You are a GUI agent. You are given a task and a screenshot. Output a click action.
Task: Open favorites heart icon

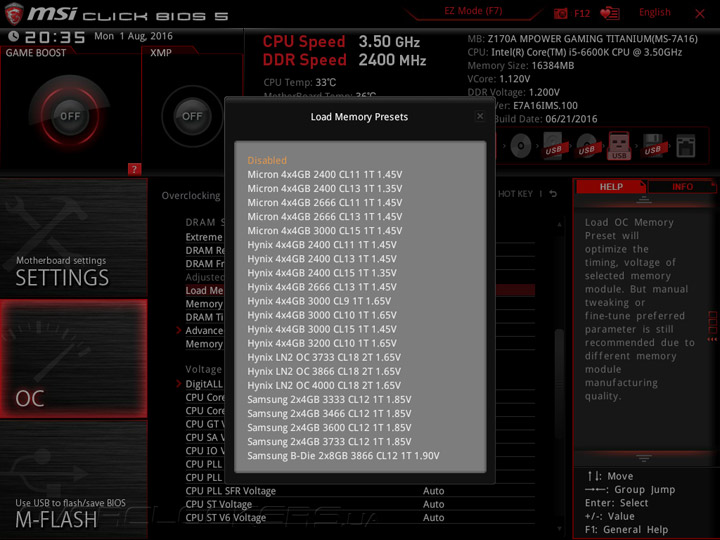pyautogui.click(x=610, y=13)
